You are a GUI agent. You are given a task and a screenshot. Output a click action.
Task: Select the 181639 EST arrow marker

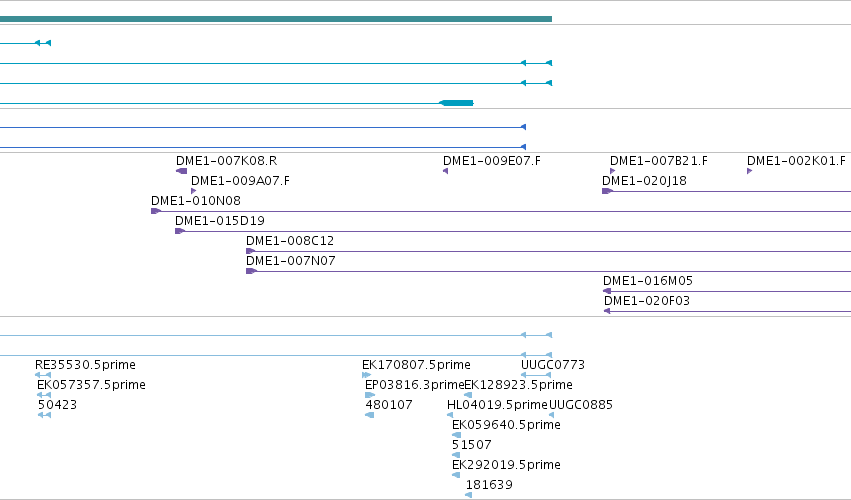click(x=469, y=495)
